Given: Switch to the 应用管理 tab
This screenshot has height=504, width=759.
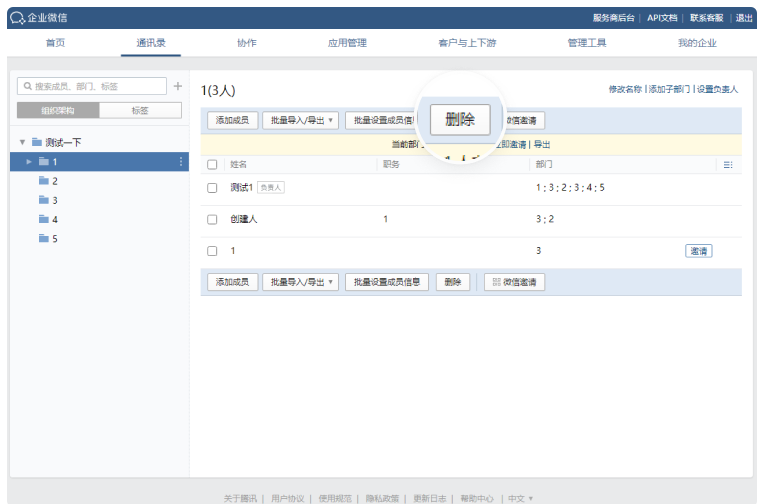Looking at the screenshot, I should (347, 43).
